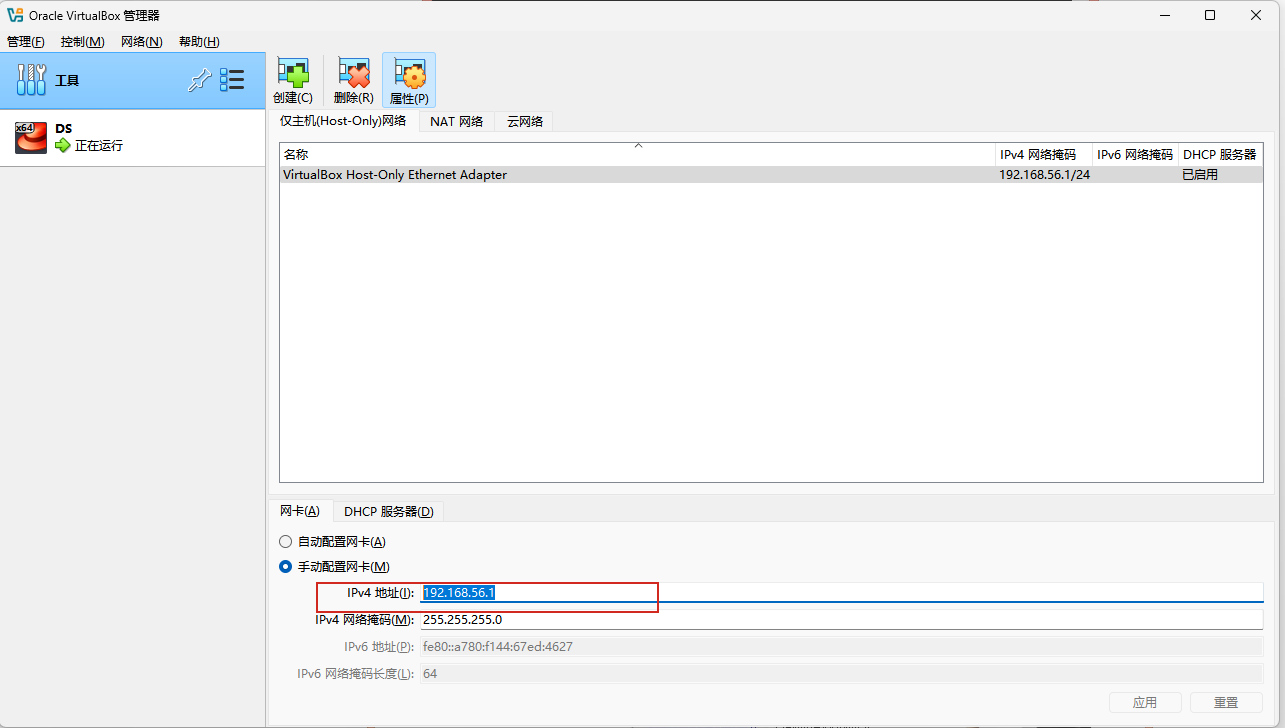Open the 帮助(H) Help menu
Image resolution: width=1285 pixels, height=728 pixels.
coord(199,41)
